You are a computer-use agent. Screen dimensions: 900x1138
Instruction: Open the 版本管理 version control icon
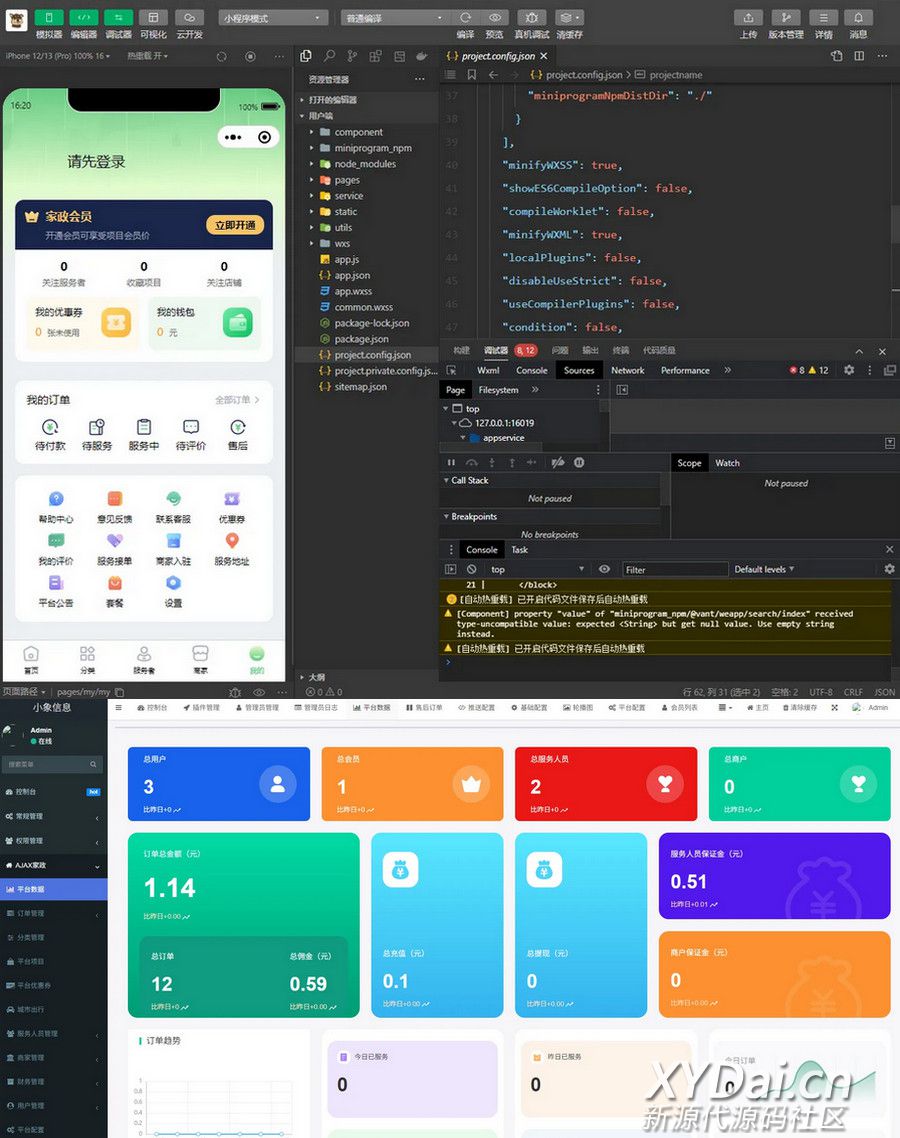[785, 18]
